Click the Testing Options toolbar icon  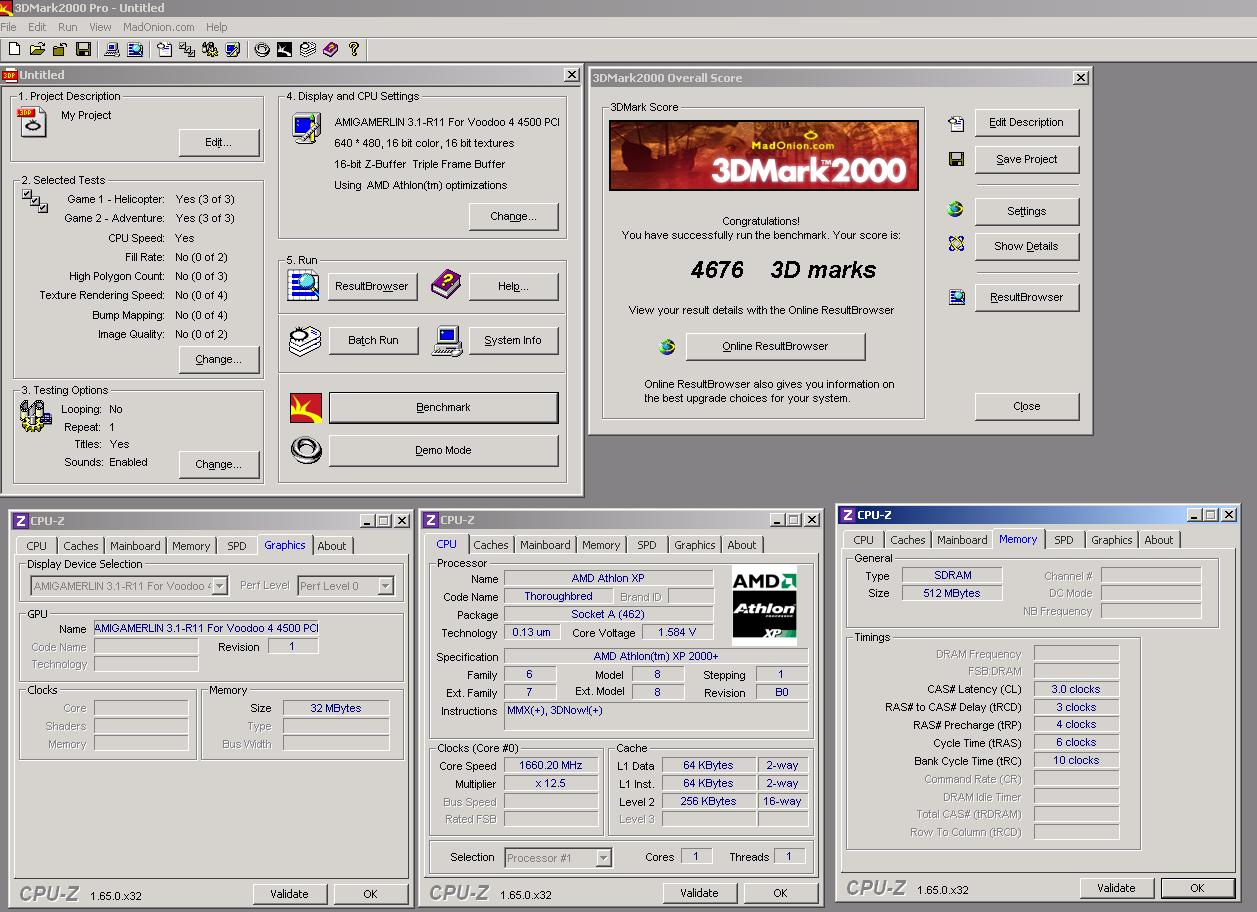(x=210, y=49)
